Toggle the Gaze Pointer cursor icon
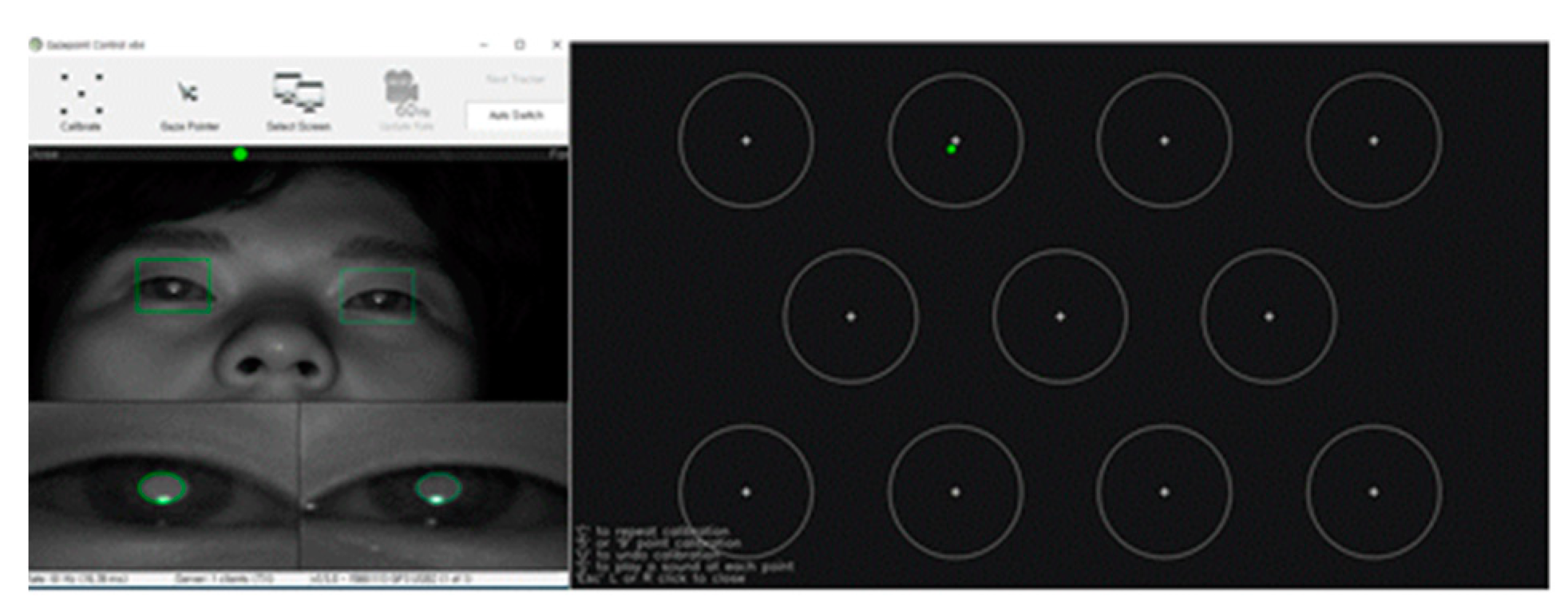Image resolution: width=1568 pixels, height=610 pixels. (188, 93)
